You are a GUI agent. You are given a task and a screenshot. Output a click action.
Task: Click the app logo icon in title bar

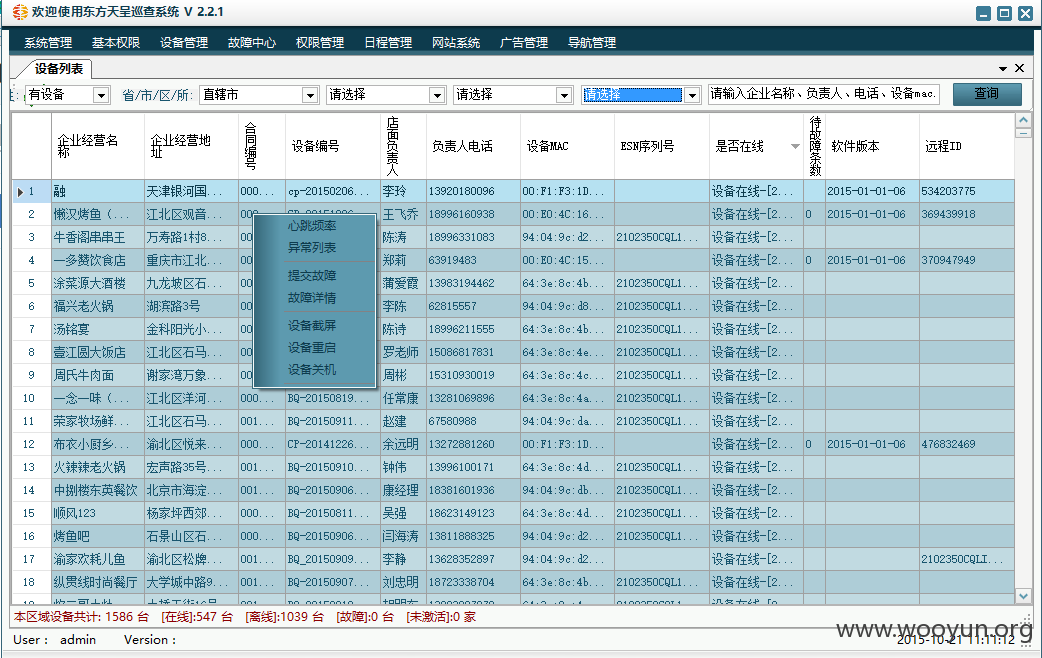(x=19, y=12)
